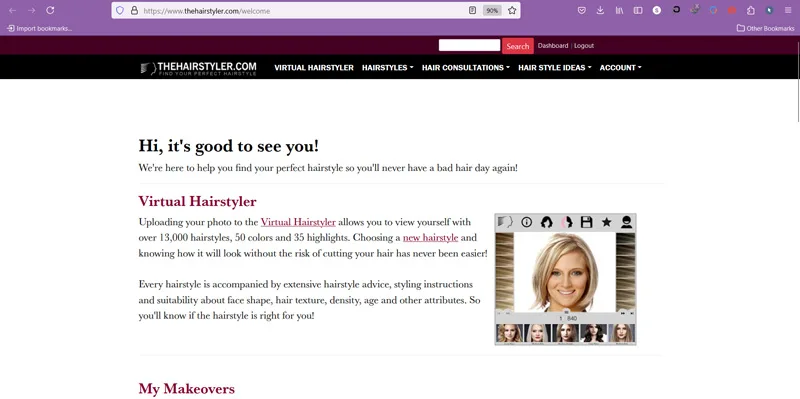This screenshot has width=800, height=399.
Task: Click the site search input field
Action: [469, 45]
